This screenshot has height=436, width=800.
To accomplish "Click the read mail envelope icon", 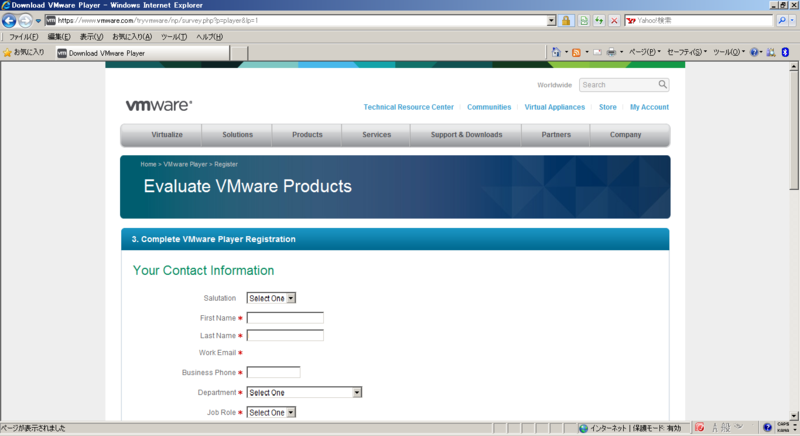I will point(597,52).
